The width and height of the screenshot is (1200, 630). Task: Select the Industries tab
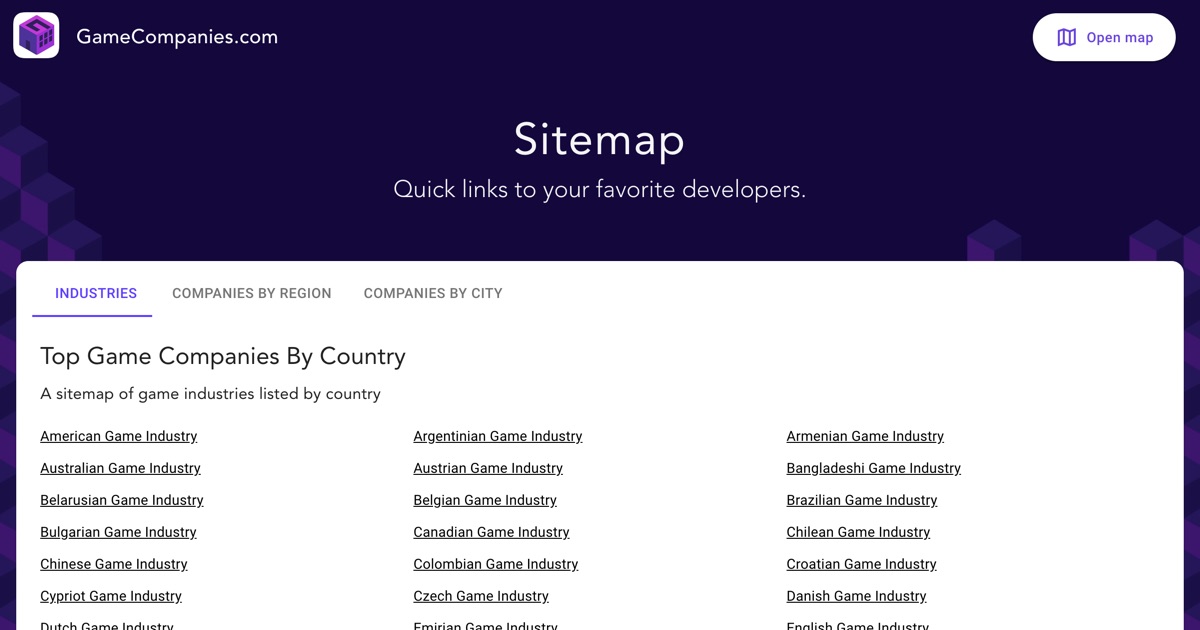tap(95, 293)
